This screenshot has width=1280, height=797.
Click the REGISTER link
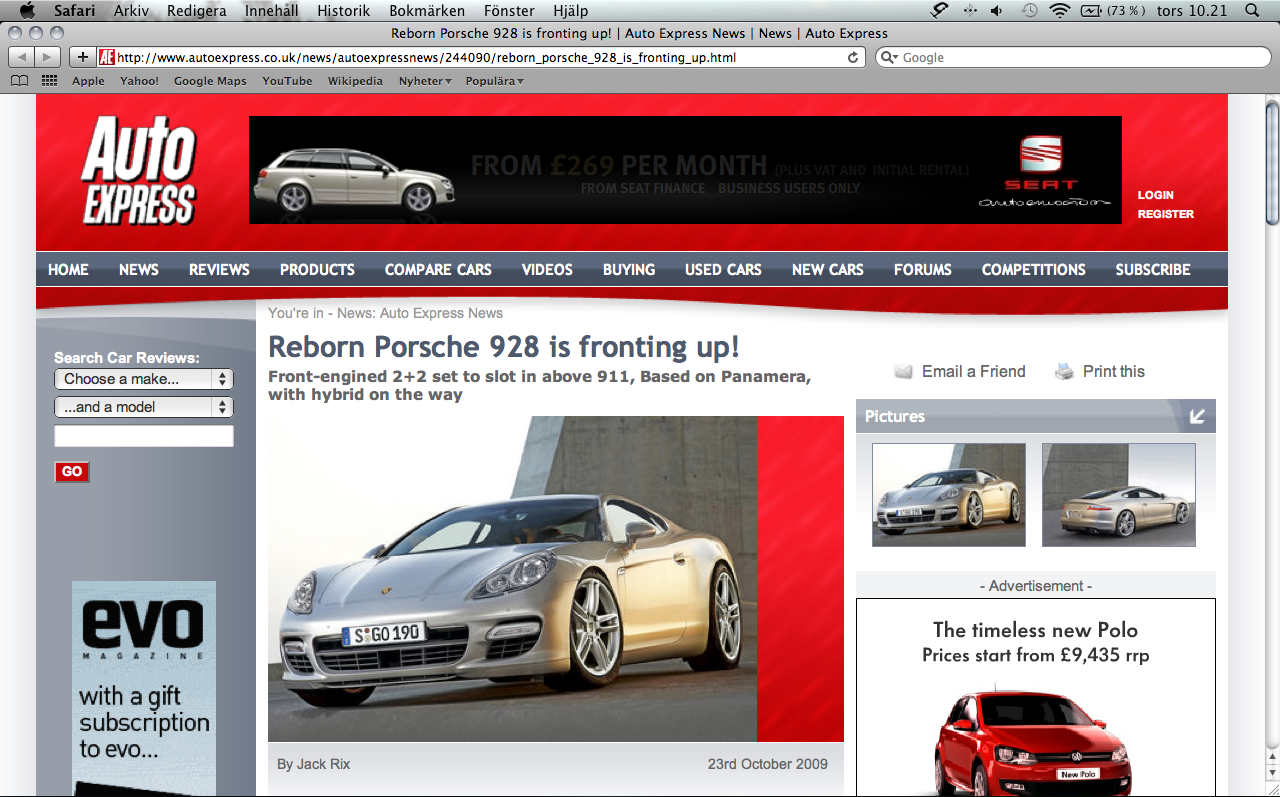(1165, 214)
